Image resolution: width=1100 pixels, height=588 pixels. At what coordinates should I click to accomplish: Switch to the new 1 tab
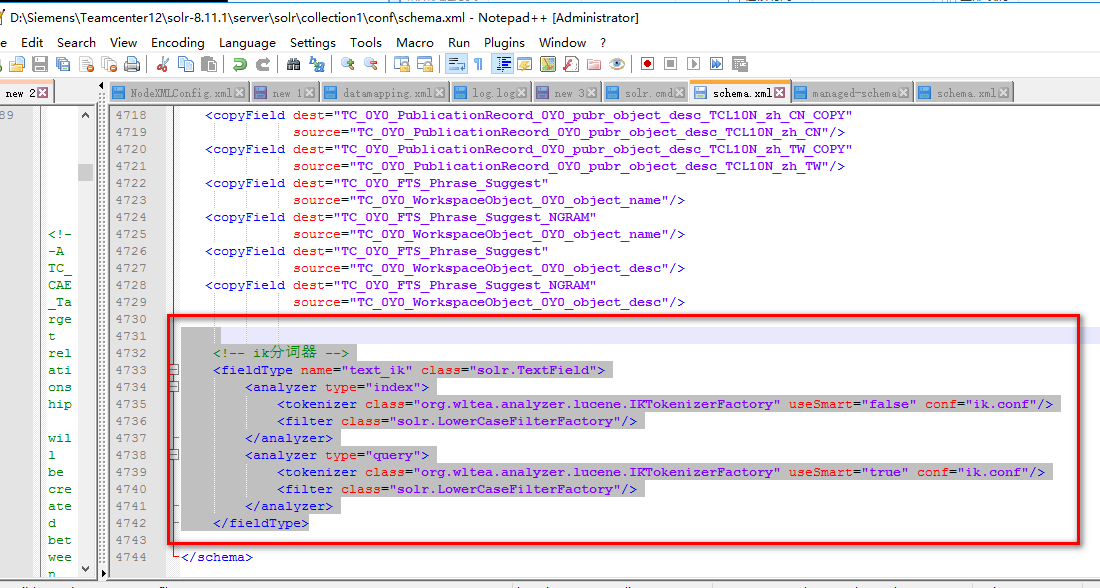click(286, 93)
